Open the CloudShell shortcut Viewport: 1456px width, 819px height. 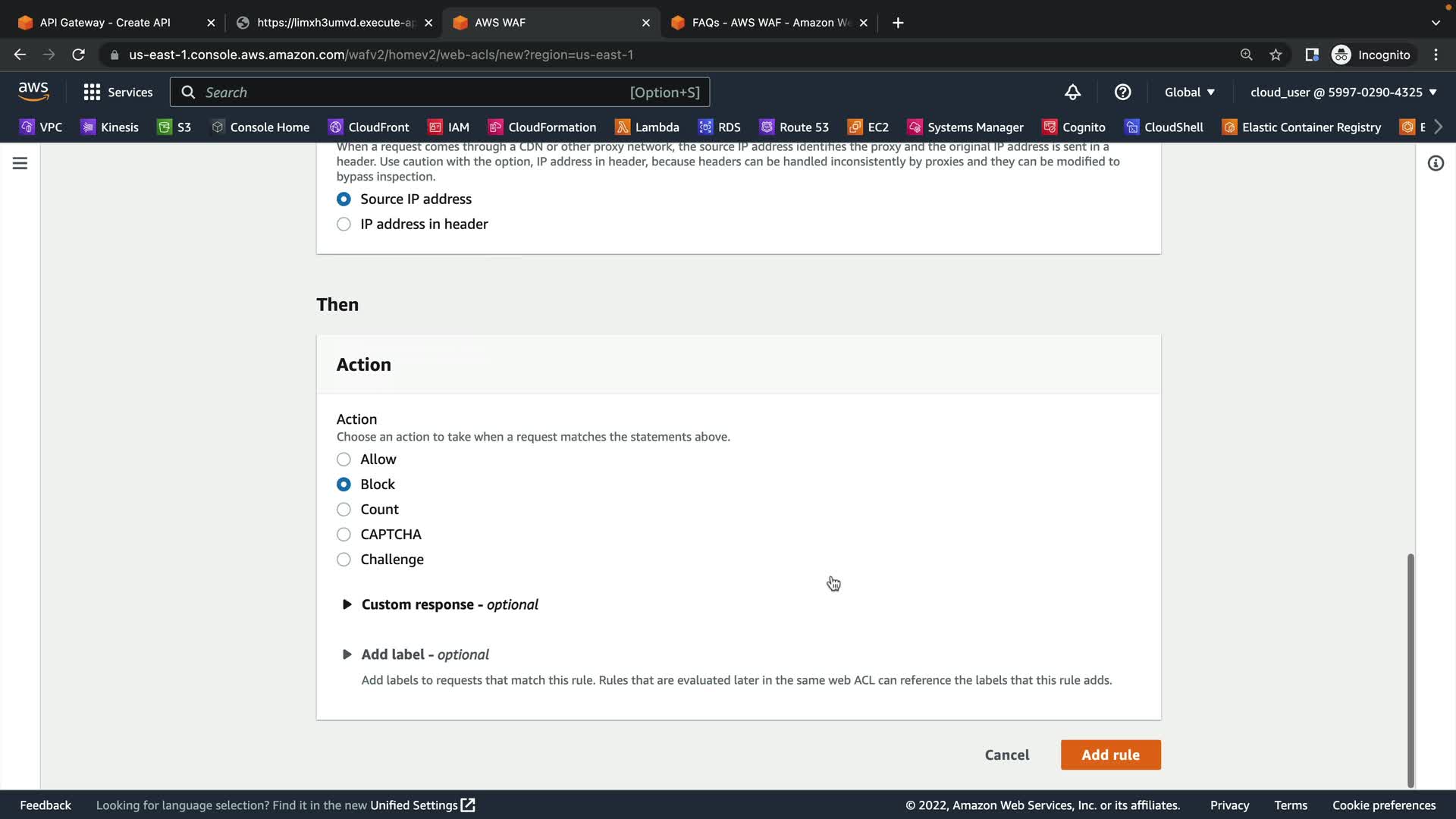click(x=1164, y=127)
